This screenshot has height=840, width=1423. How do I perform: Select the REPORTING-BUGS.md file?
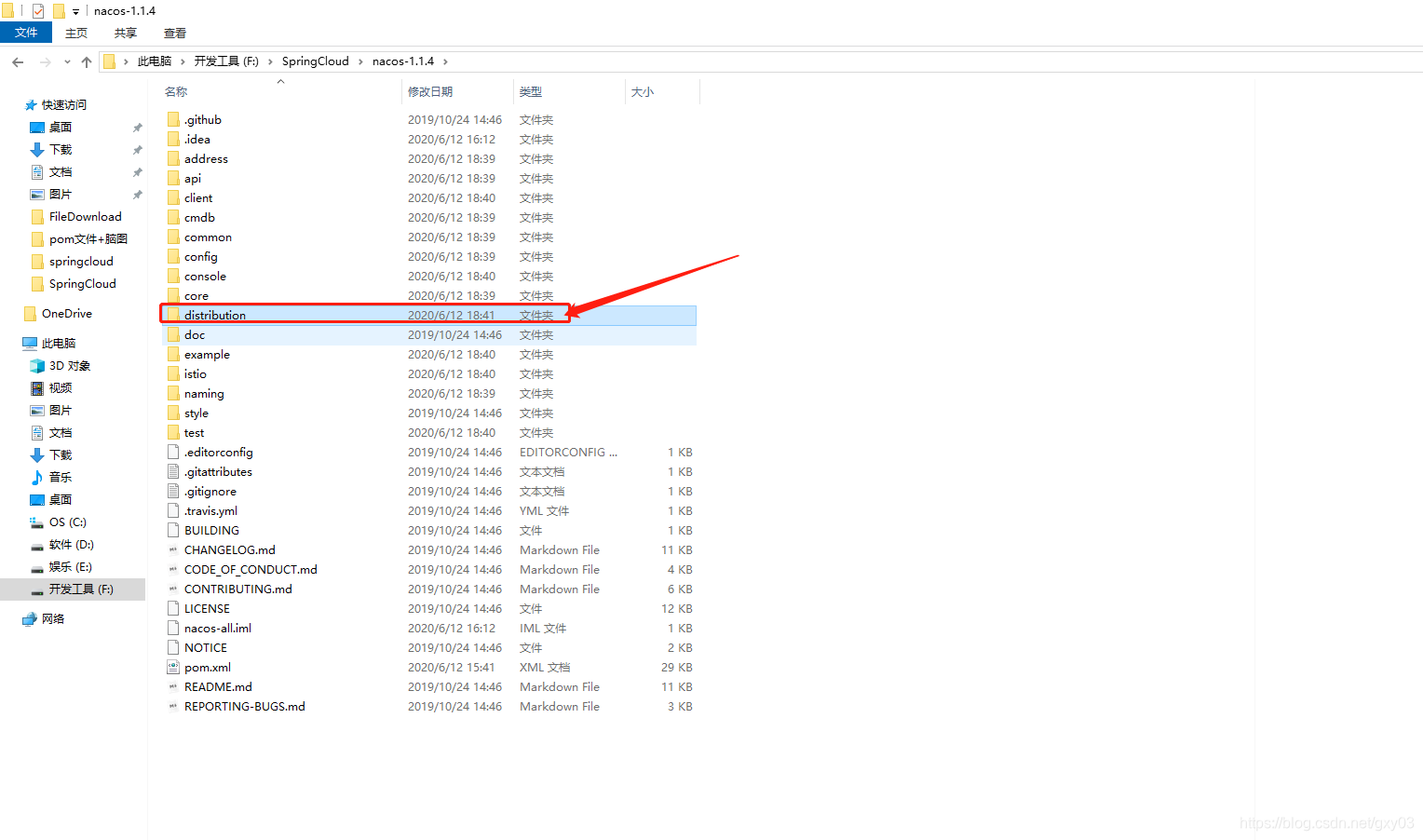(244, 707)
